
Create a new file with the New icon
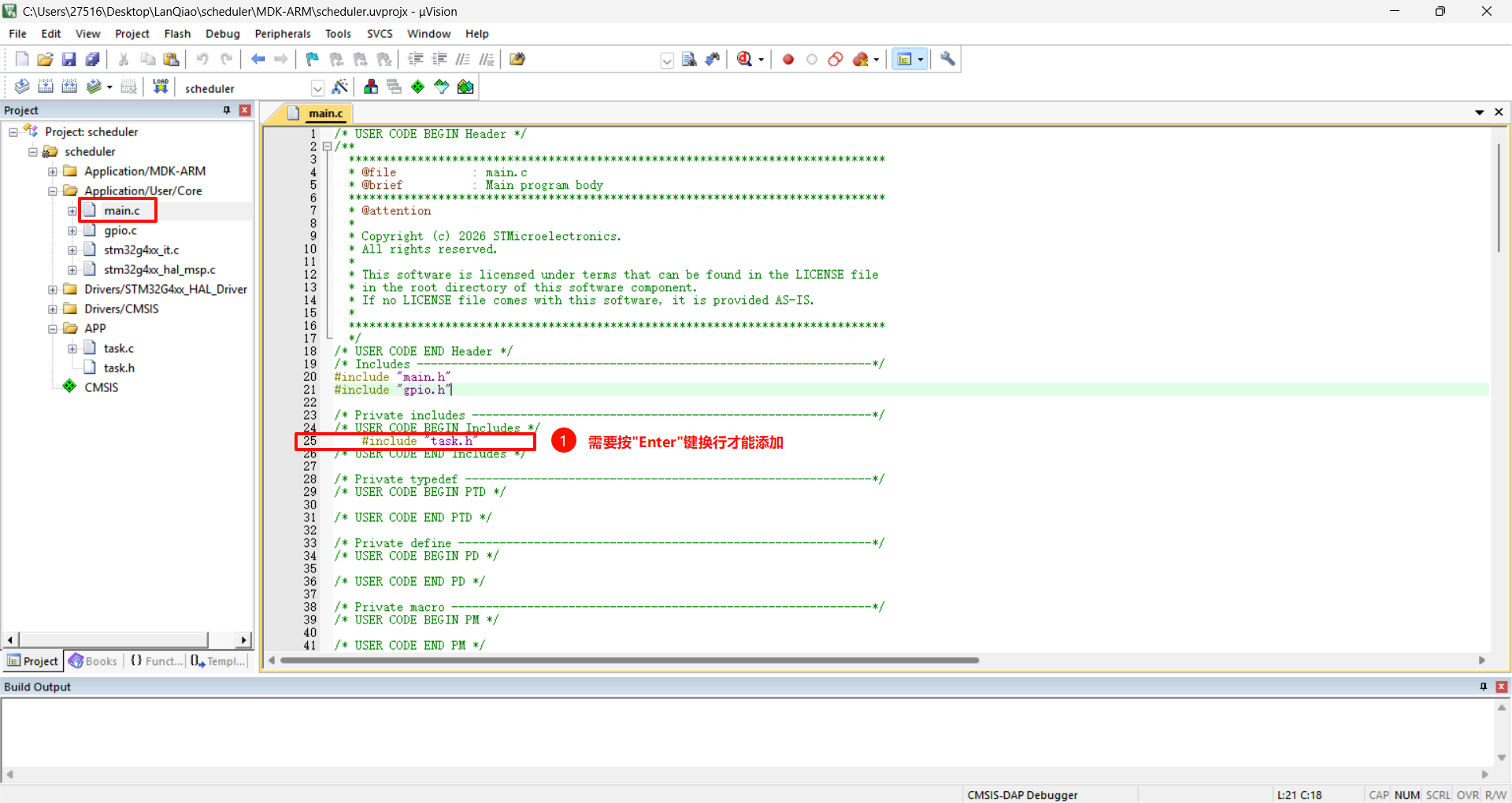click(x=22, y=59)
